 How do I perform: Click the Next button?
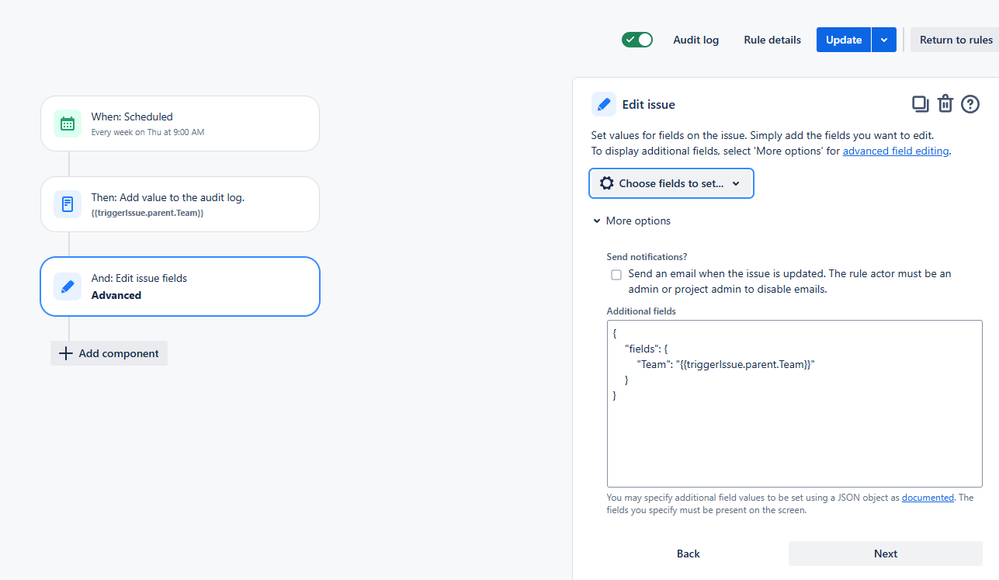pyautogui.click(x=885, y=554)
